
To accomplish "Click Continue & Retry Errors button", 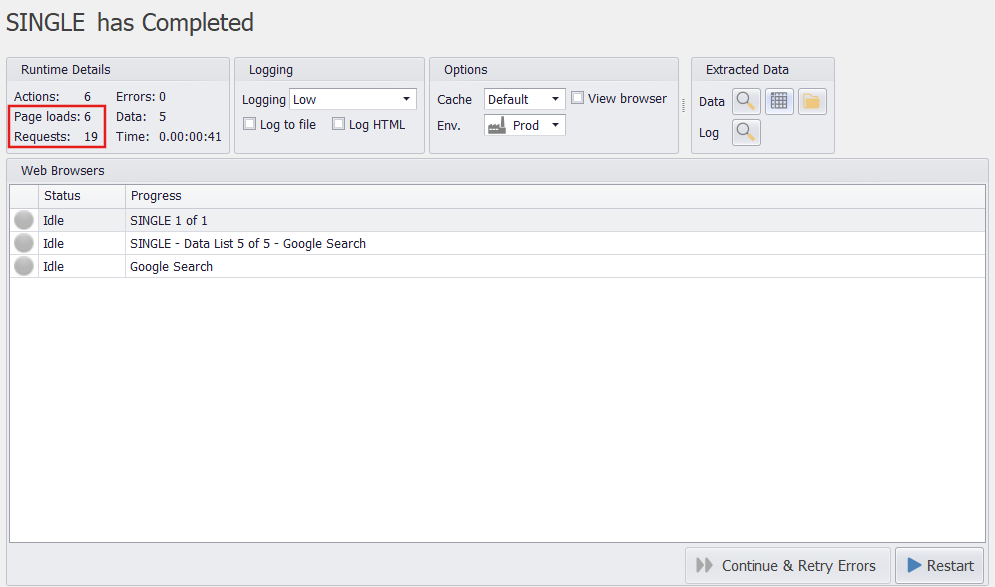I will (x=787, y=565).
